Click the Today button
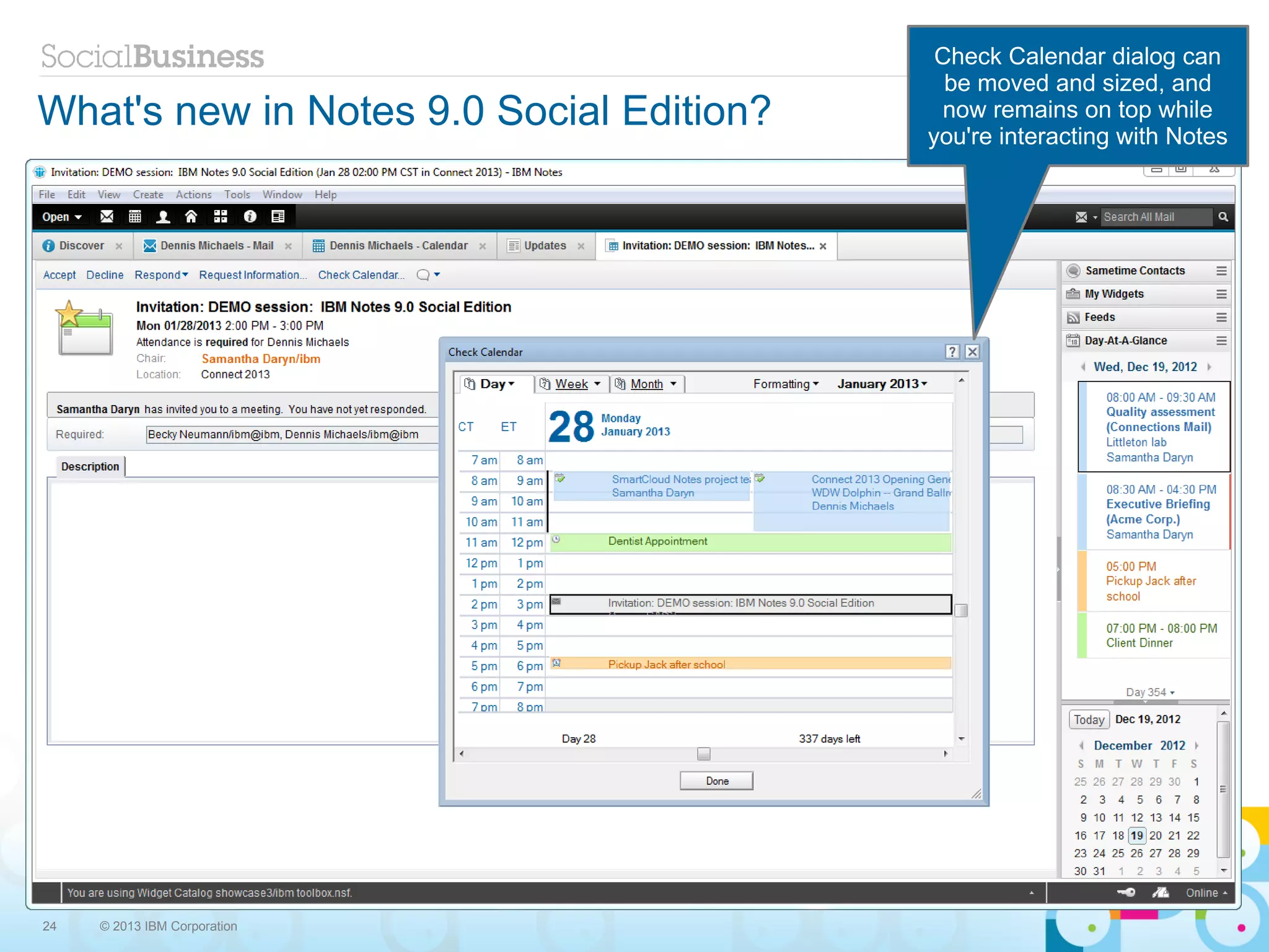 pyautogui.click(x=1089, y=720)
